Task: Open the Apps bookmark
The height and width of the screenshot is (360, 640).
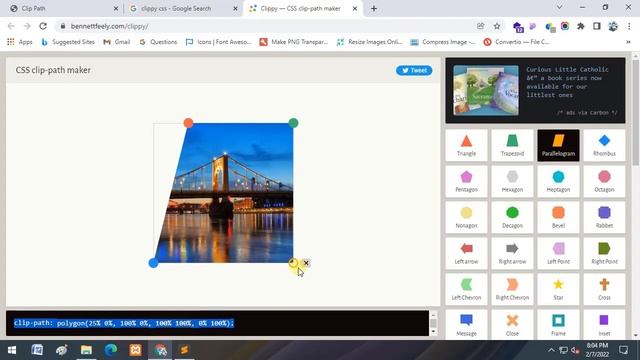Action: coord(20,42)
